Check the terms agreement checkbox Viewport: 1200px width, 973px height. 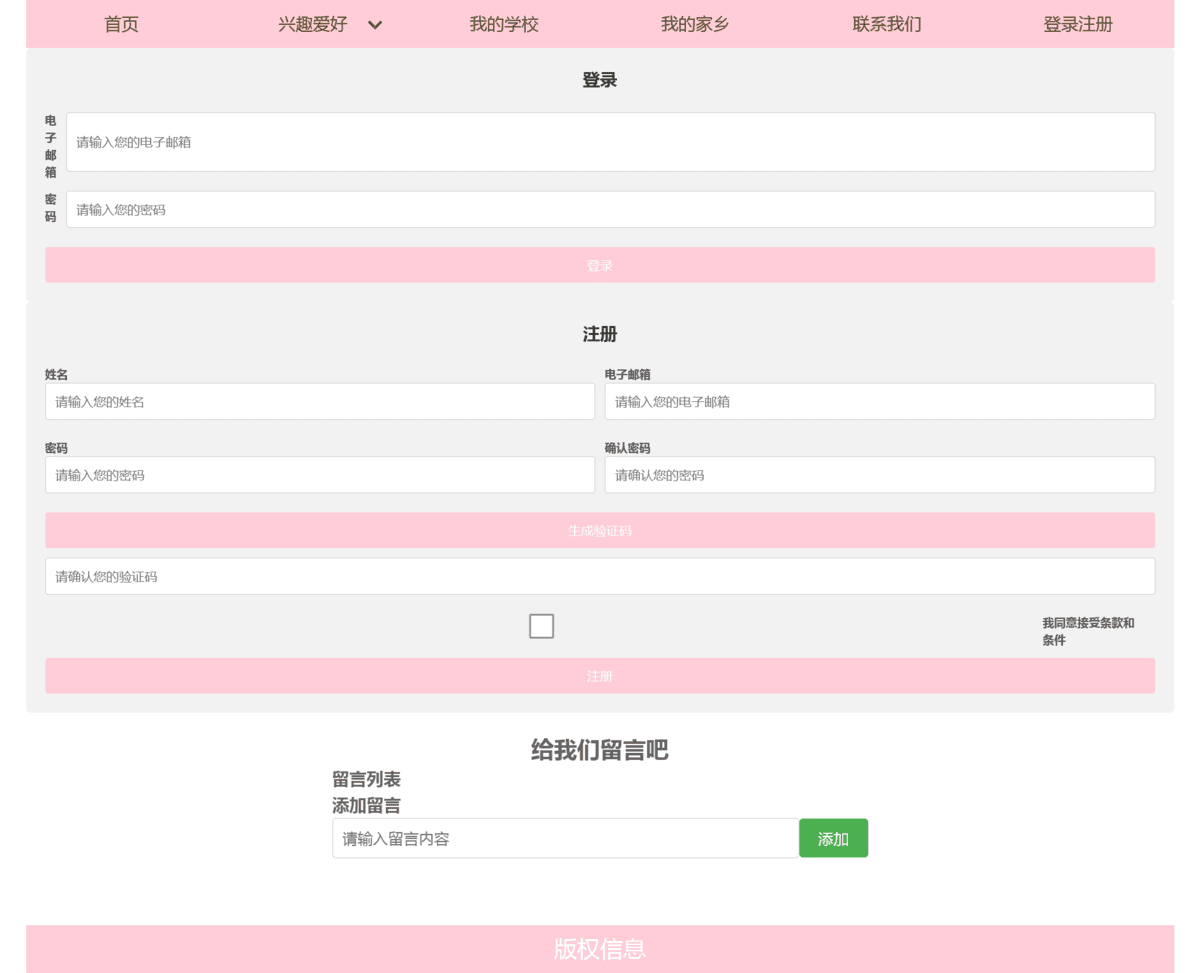pos(541,626)
